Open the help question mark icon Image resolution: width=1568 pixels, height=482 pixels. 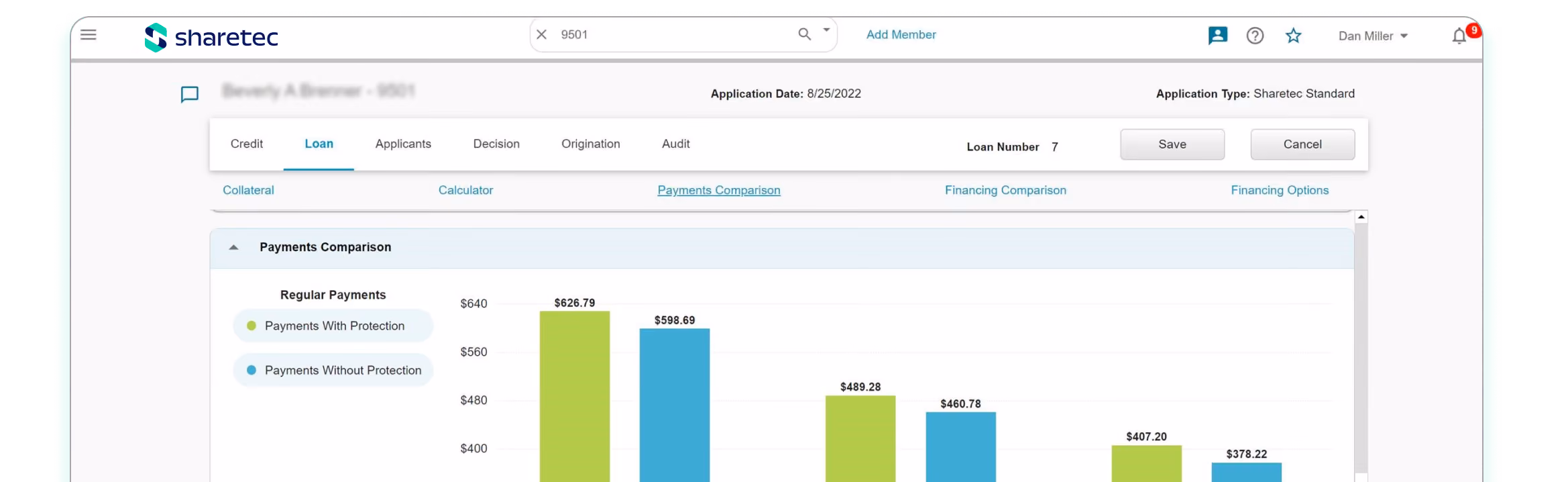click(x=1255, y=36)
